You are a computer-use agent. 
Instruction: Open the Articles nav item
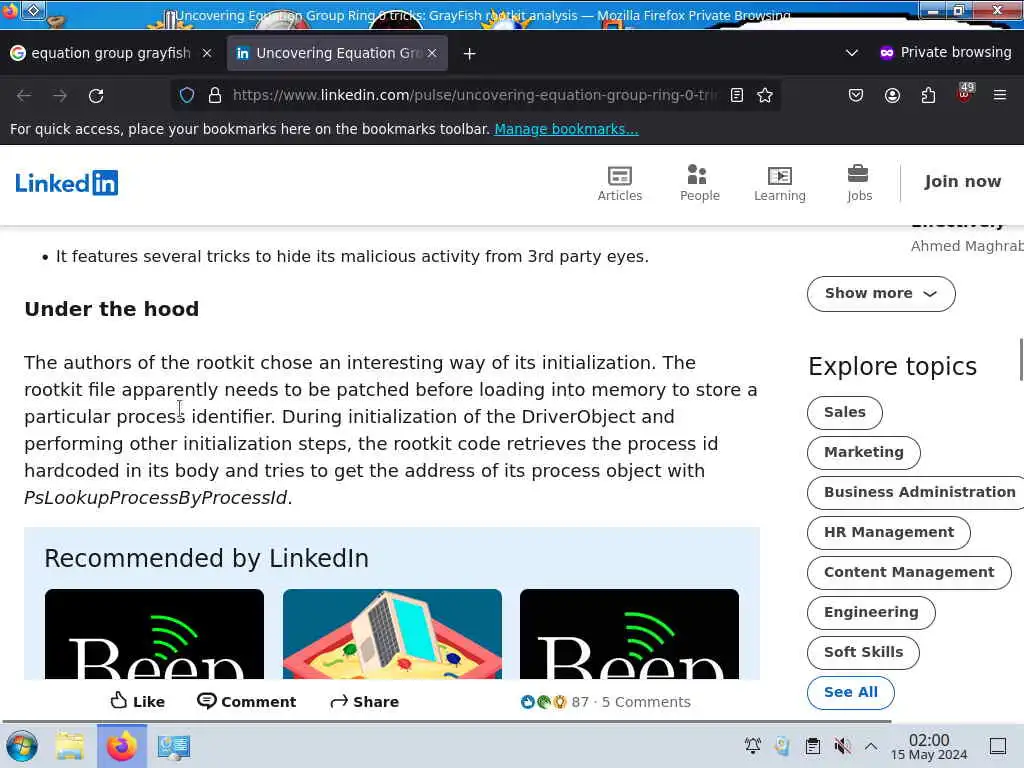point(620,184)
